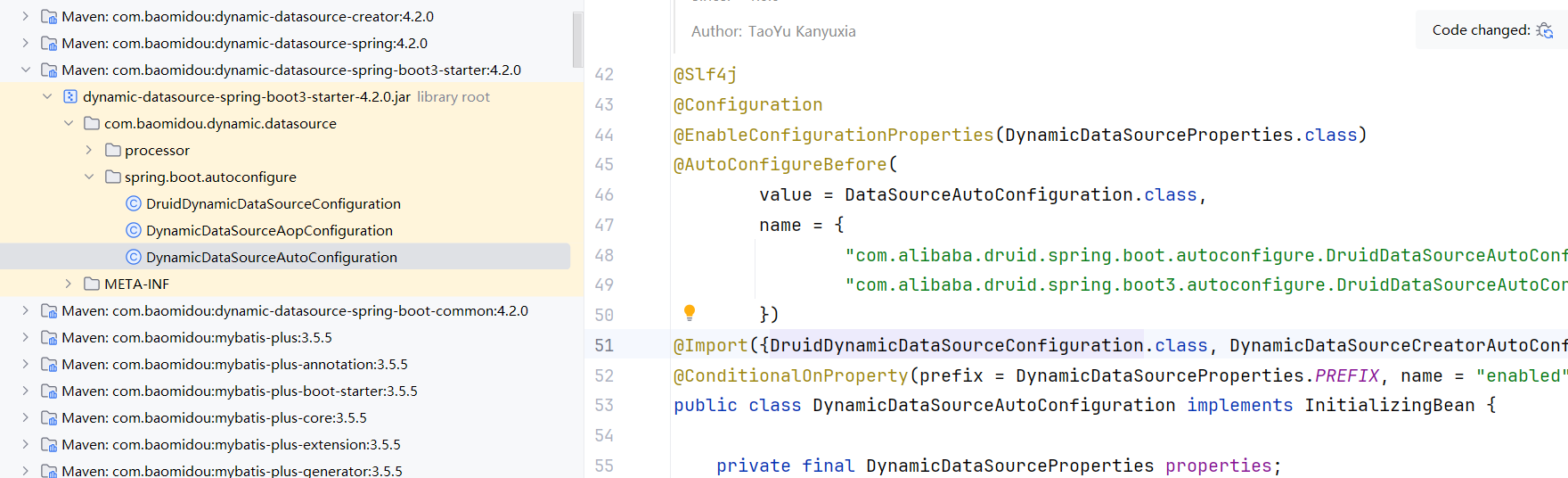
Task: Expand Maven dynamic-datasource-creator:4.2.0 node
Action: (x=25, y=16)
